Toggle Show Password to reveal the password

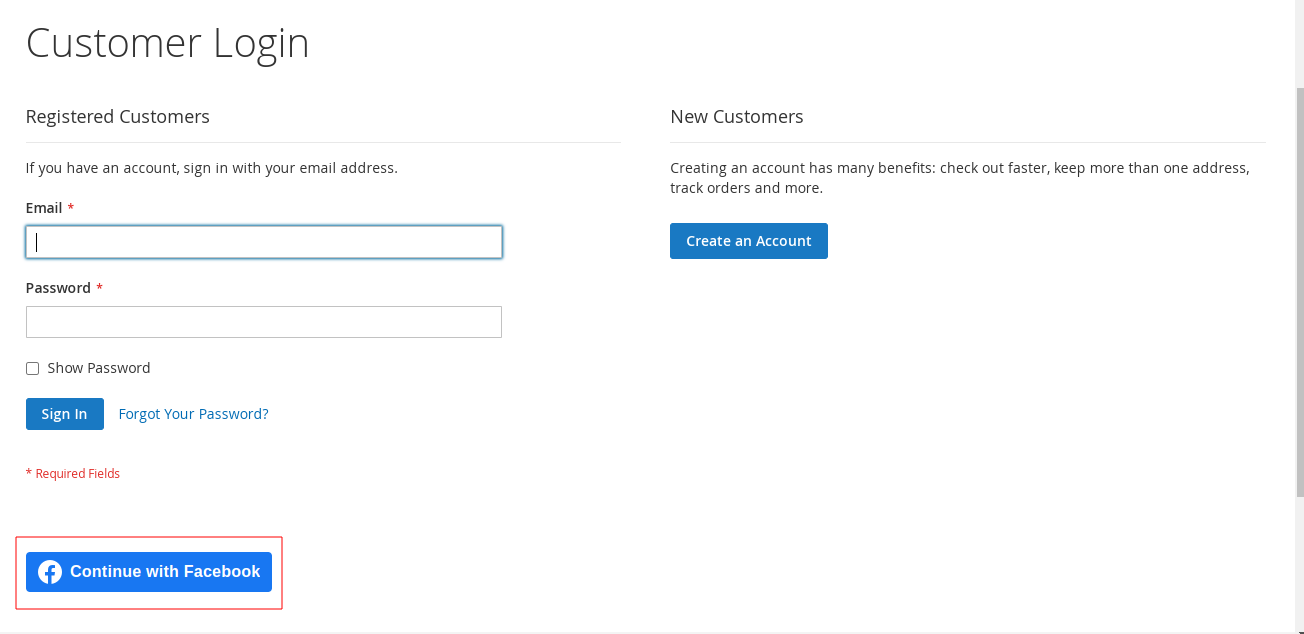click(32, 368)
